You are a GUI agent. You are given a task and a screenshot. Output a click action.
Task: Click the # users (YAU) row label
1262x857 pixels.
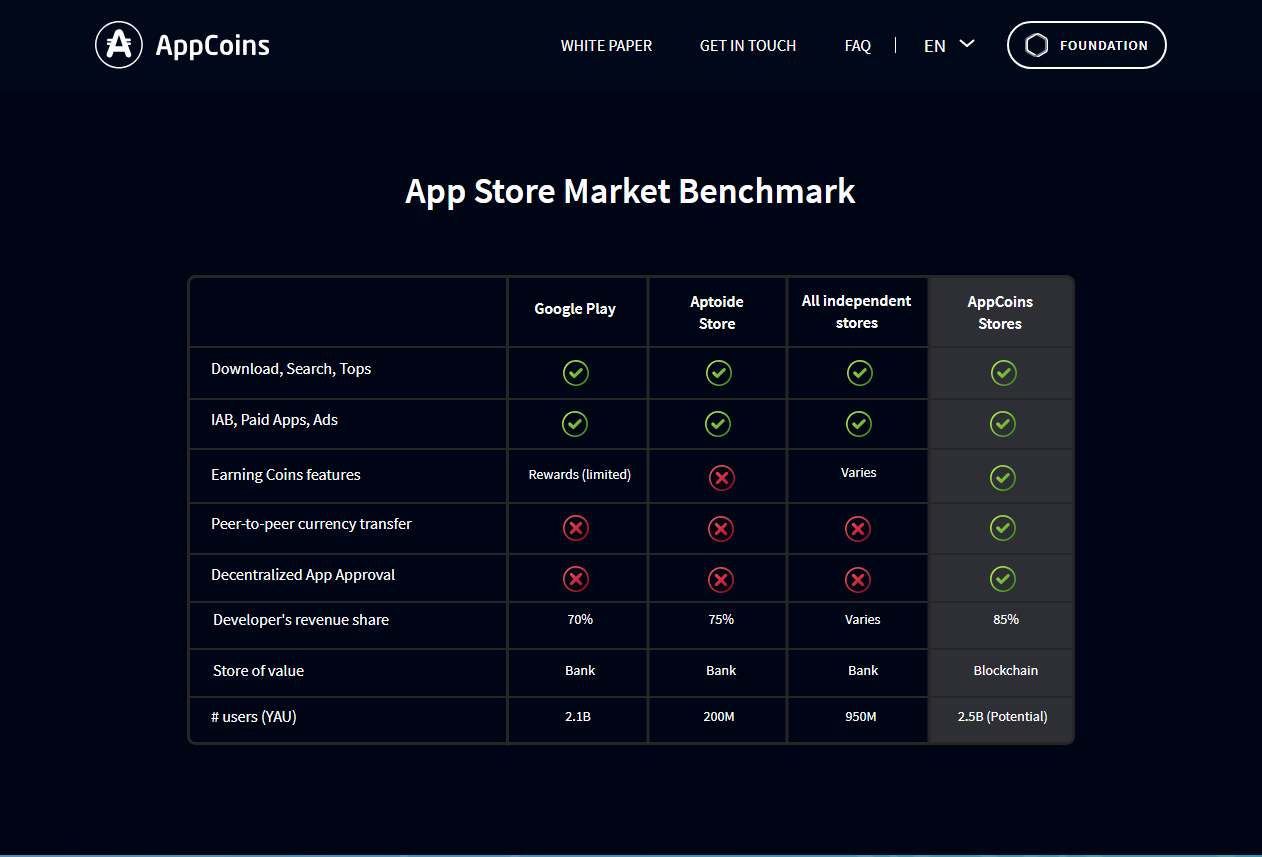click(253, 717)
